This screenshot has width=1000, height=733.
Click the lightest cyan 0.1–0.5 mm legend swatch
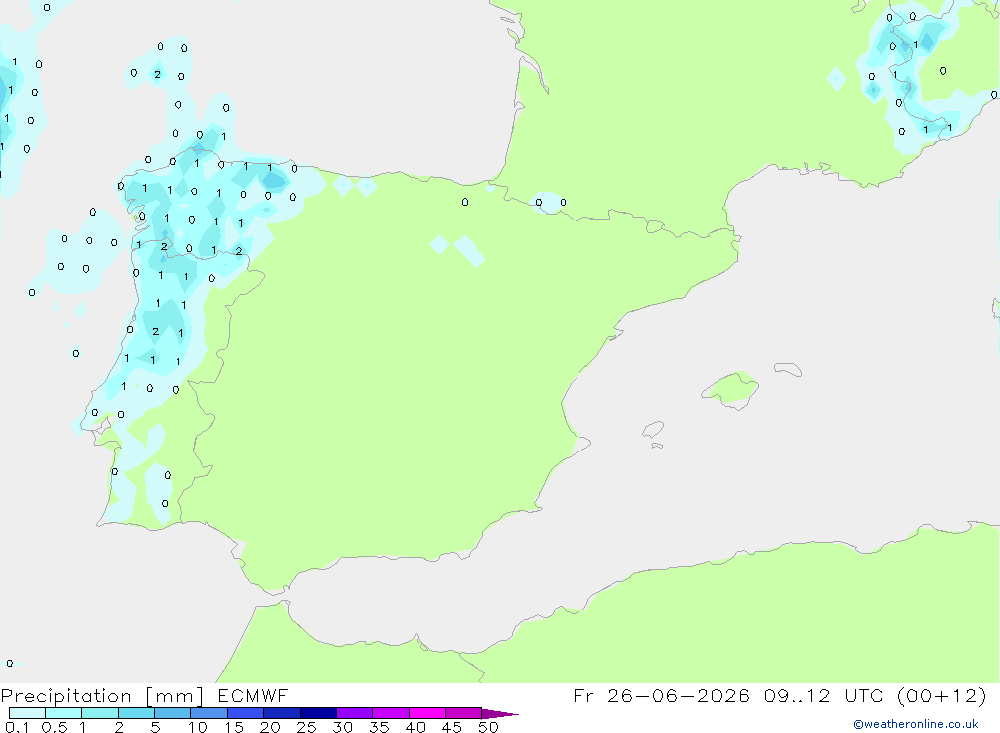coord(27,713)
